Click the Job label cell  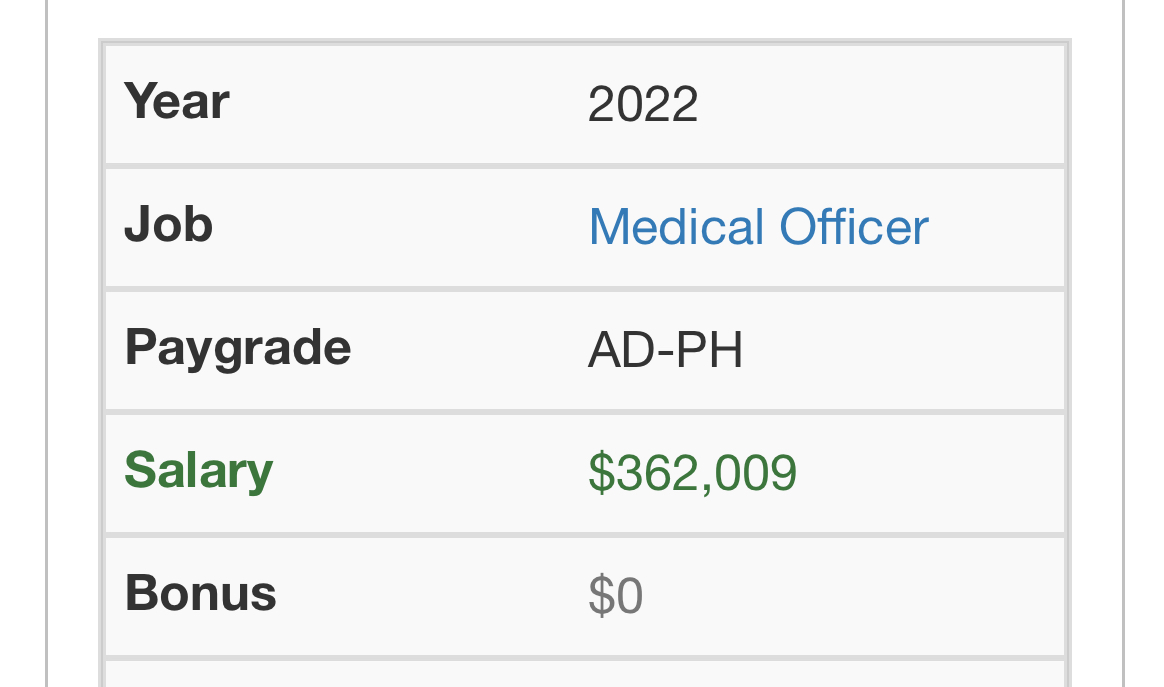168,224
